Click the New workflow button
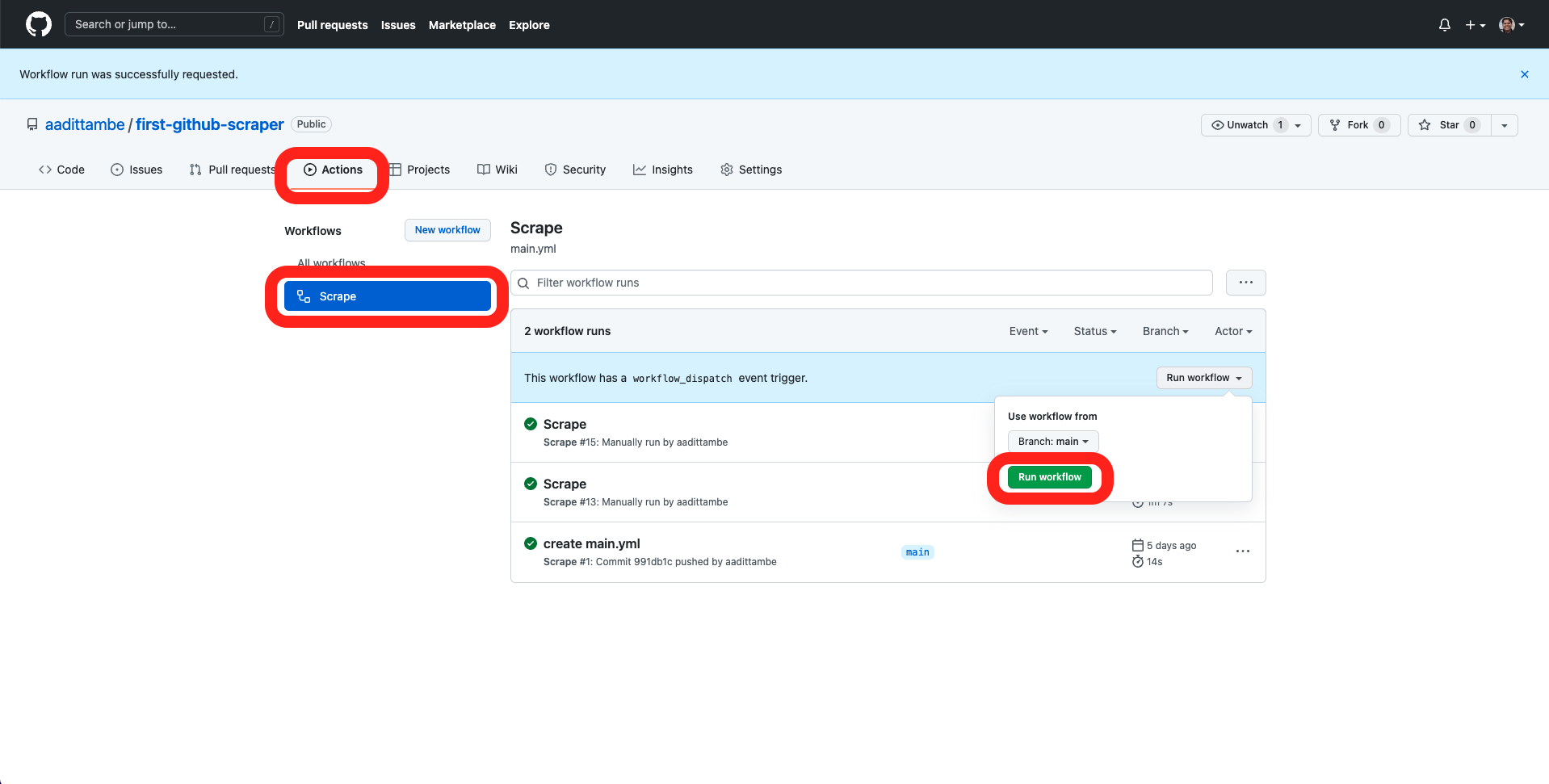Viewport: 1549px width, 784px height. [x=447, y=230]
